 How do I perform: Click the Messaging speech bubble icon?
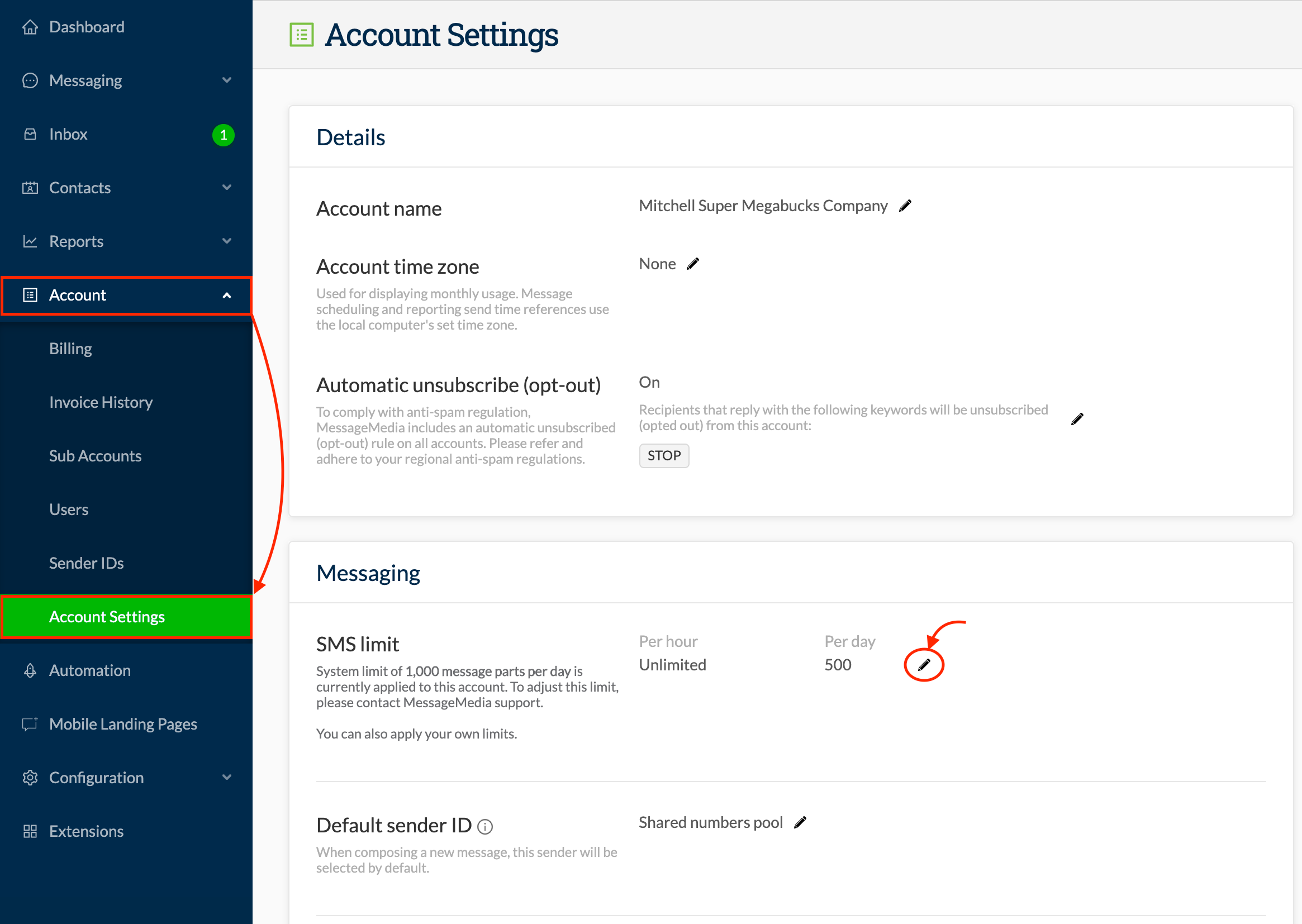click(x=30, y=81)
